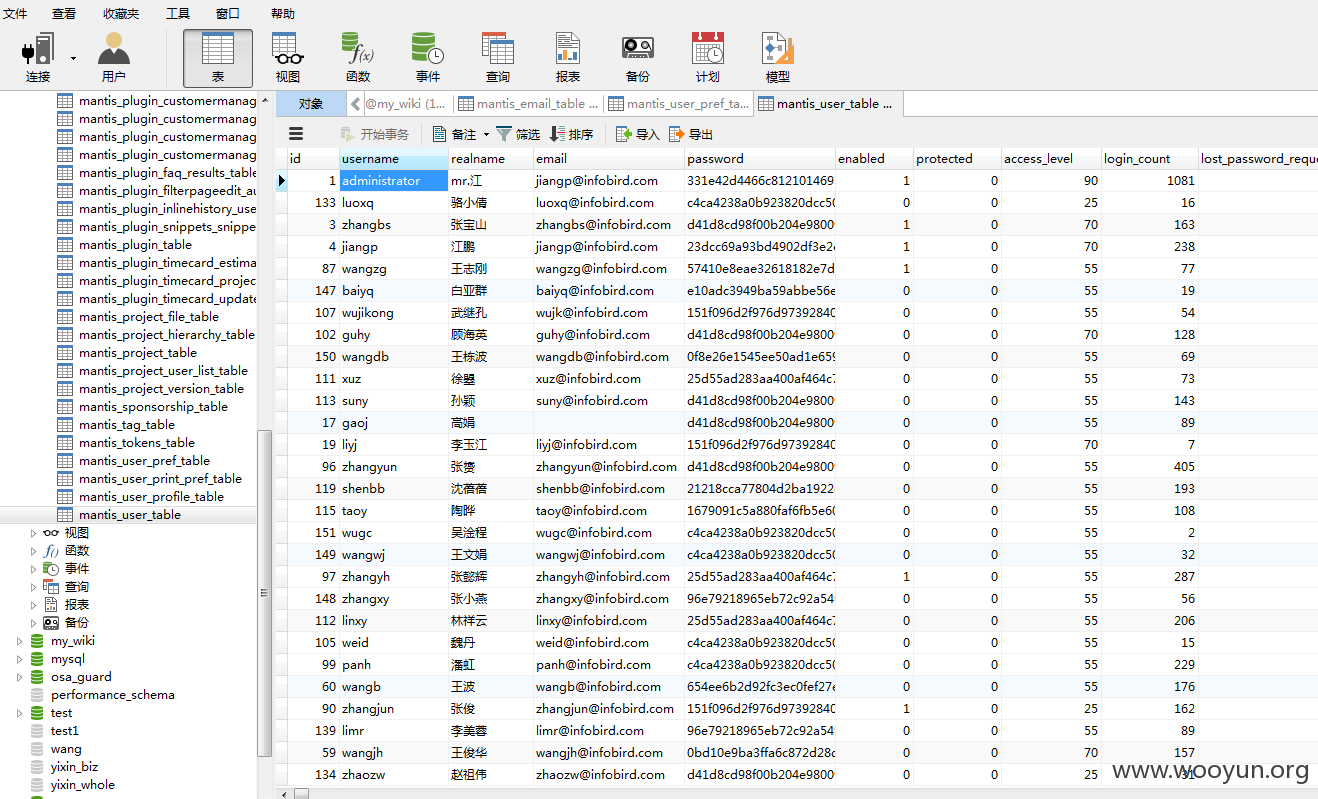Viewport: 1318px width, 799px height.
Task: Expand the test database node
Action: click(x=19, y=713)
